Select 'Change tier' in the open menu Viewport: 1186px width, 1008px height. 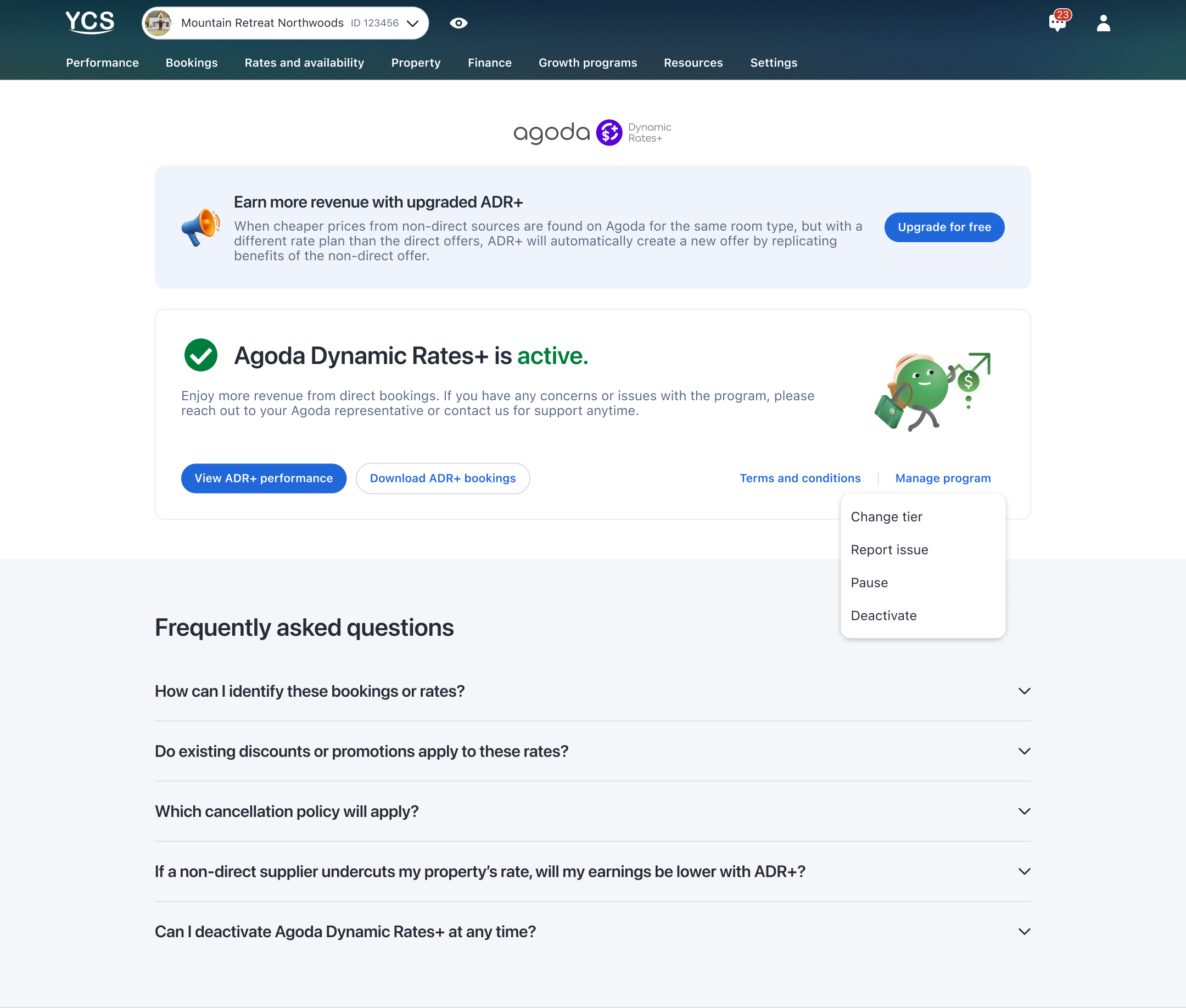887,517
